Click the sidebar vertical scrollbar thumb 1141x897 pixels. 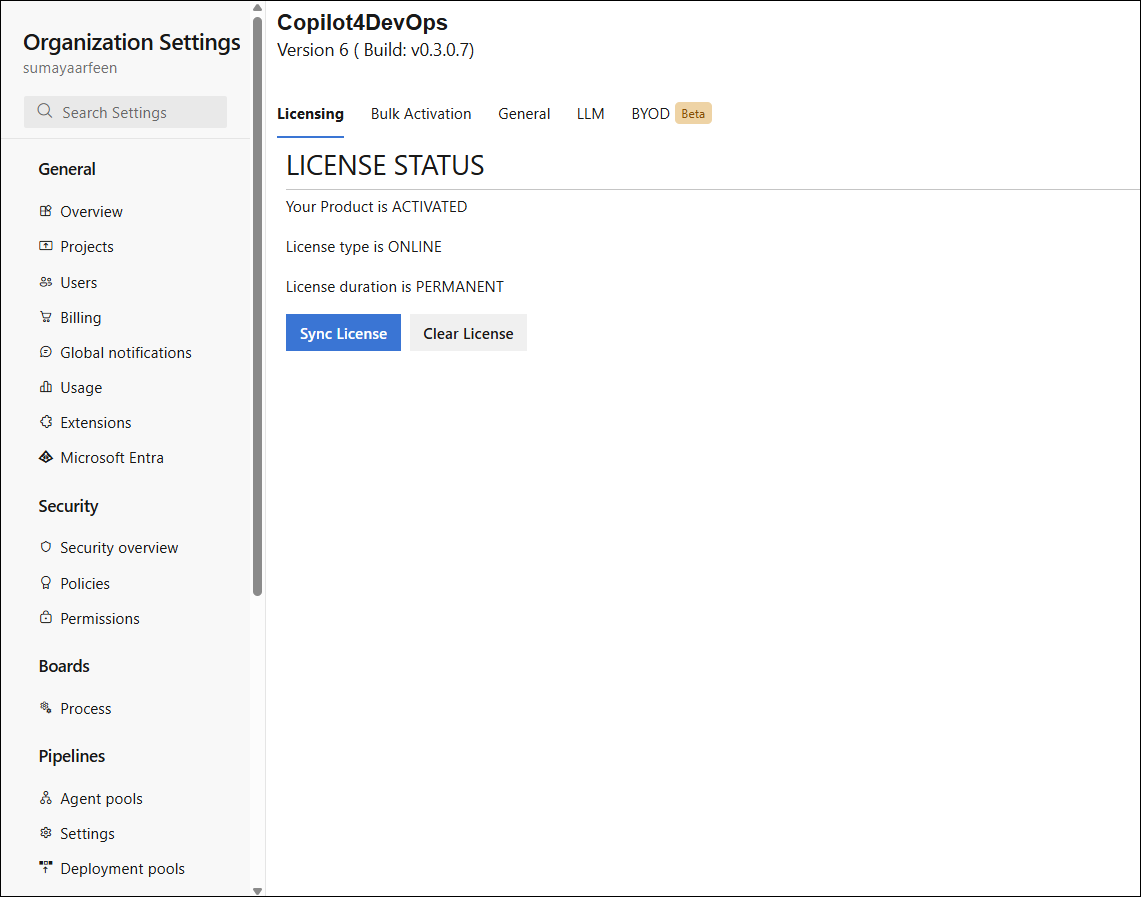tap(258, 306)
